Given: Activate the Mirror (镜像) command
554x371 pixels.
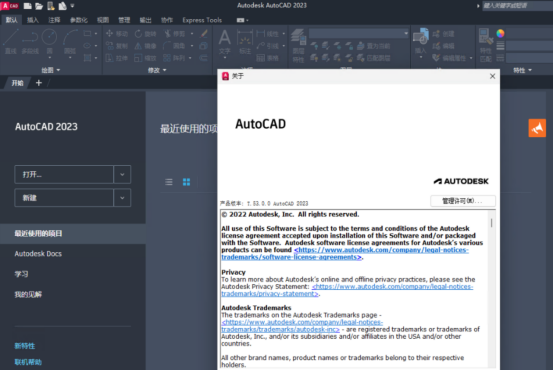Looking at the screenshot, I should pyautogui.click(x=145, y=46).
